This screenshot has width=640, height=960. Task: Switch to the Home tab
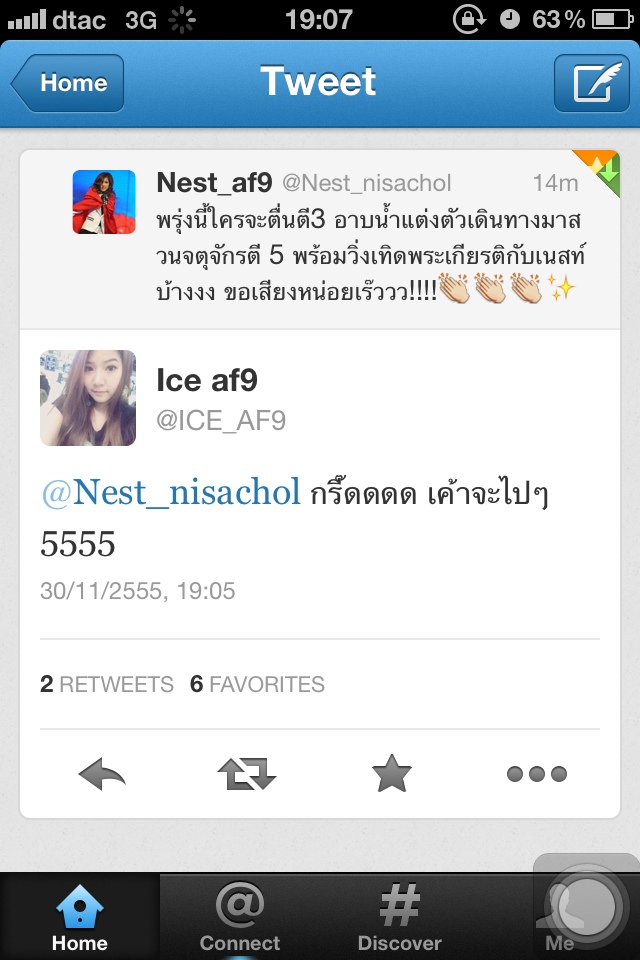[80, 917]
